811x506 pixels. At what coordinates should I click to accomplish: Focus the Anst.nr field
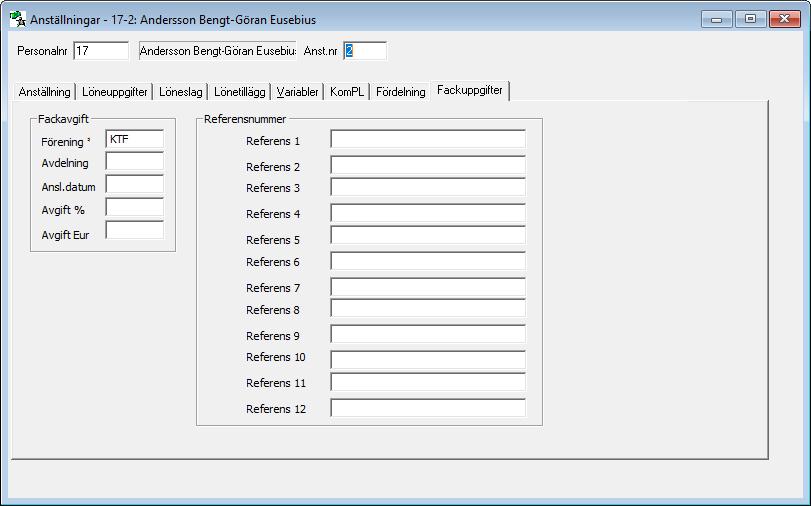tap(365, 51)
